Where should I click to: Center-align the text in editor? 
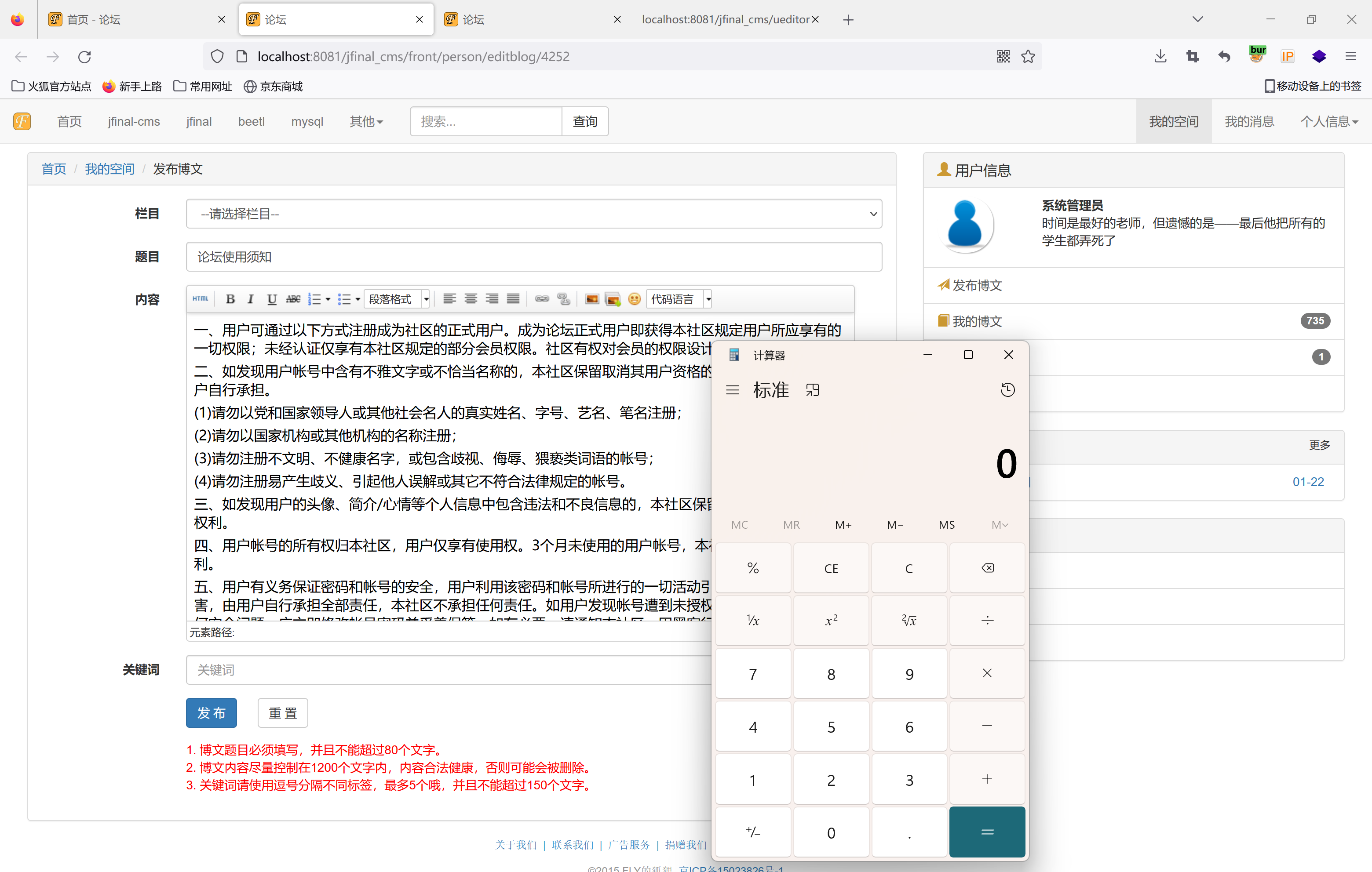coord(471,299)
